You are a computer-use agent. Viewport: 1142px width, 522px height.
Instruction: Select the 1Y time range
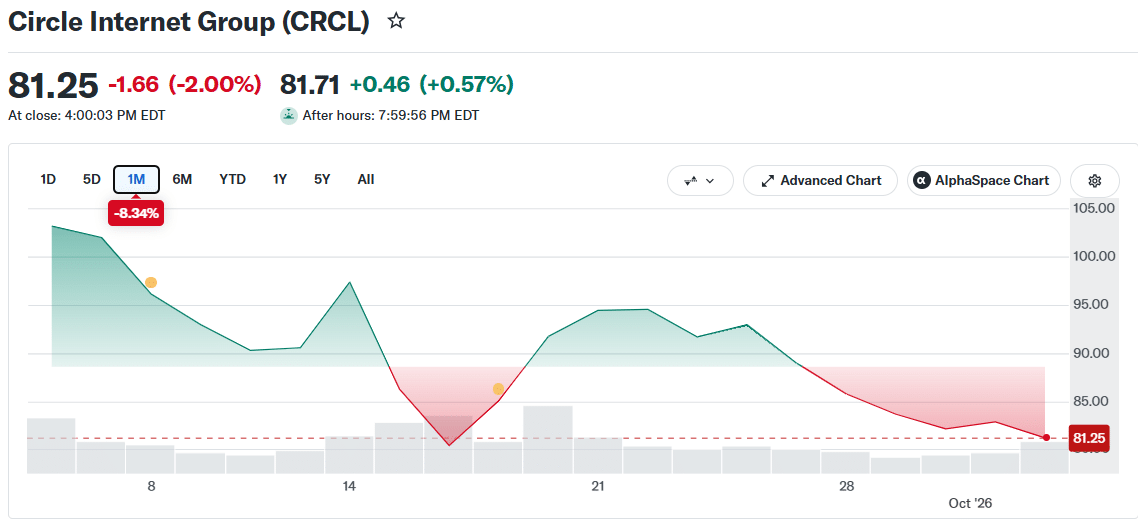click(x=280, y=179)
